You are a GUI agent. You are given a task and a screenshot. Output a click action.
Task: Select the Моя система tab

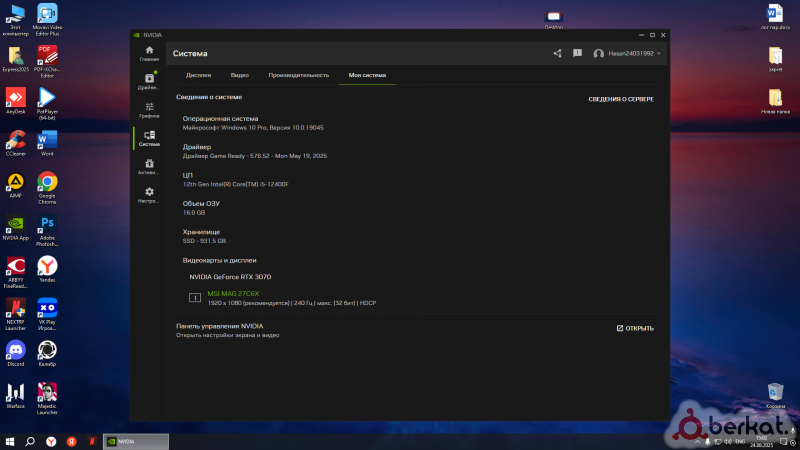367,75
